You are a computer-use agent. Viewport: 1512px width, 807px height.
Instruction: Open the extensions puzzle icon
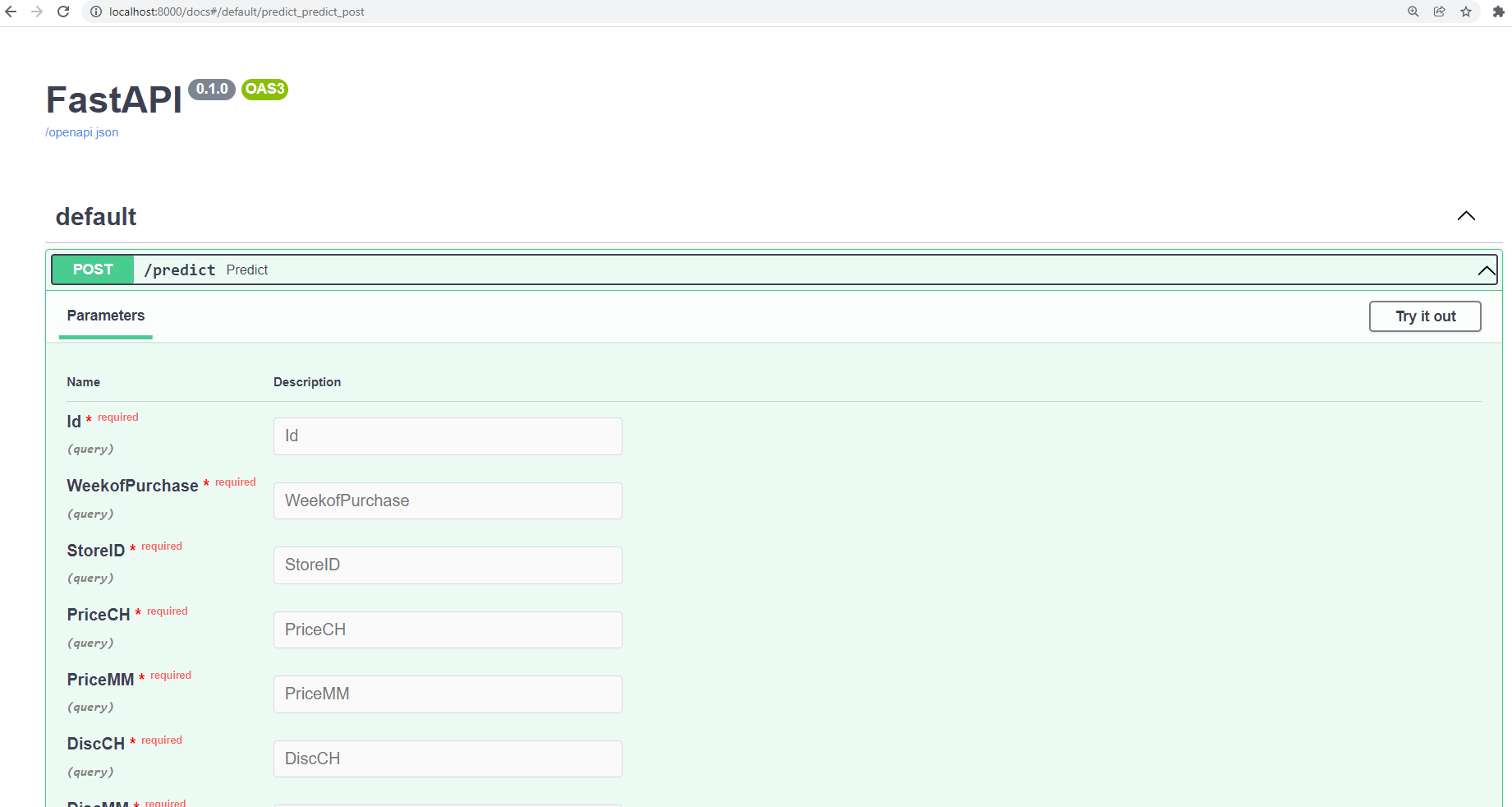click(1498, 12)
